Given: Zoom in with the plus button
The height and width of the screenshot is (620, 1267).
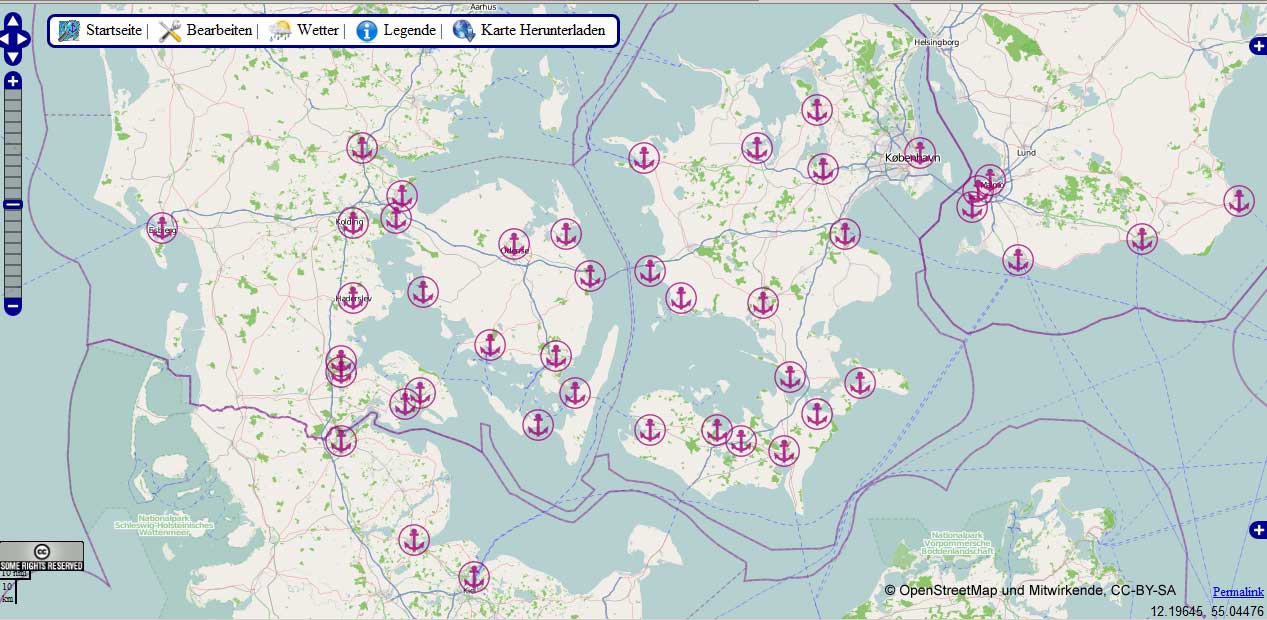Looking at the screenshot, I should click(x=13, y=81).
